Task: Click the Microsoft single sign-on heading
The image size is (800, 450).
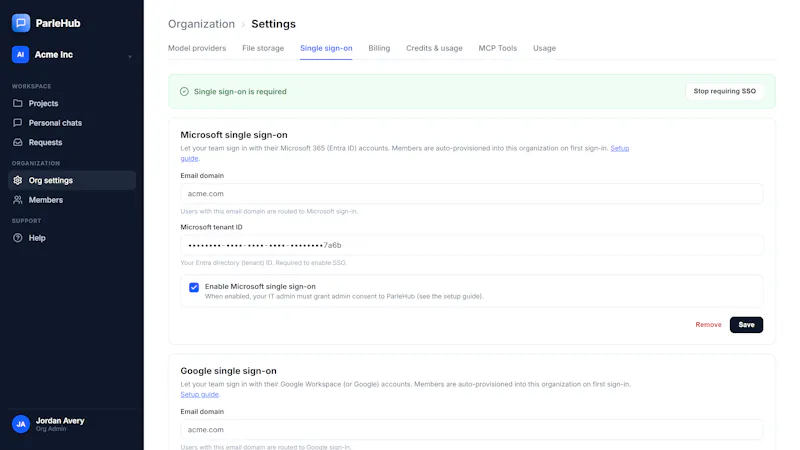Action: tap(234, 135)
